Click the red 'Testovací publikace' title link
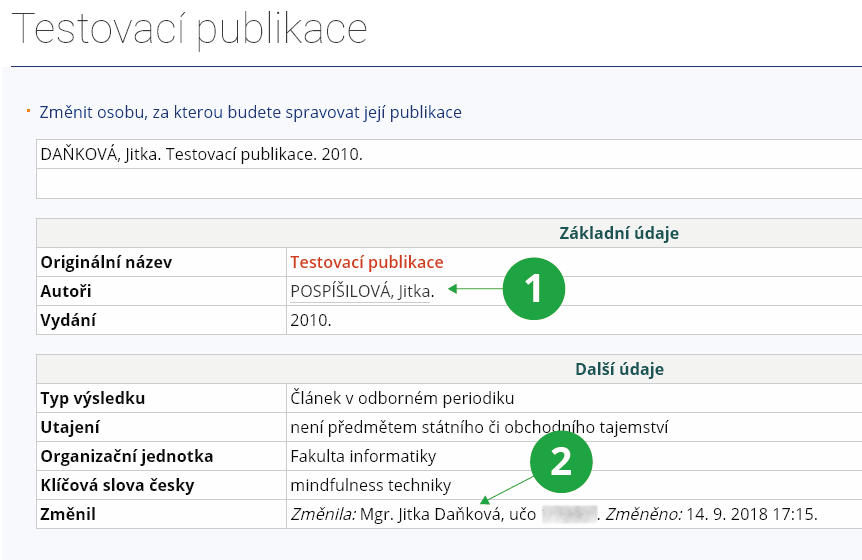 click(366, 262)
